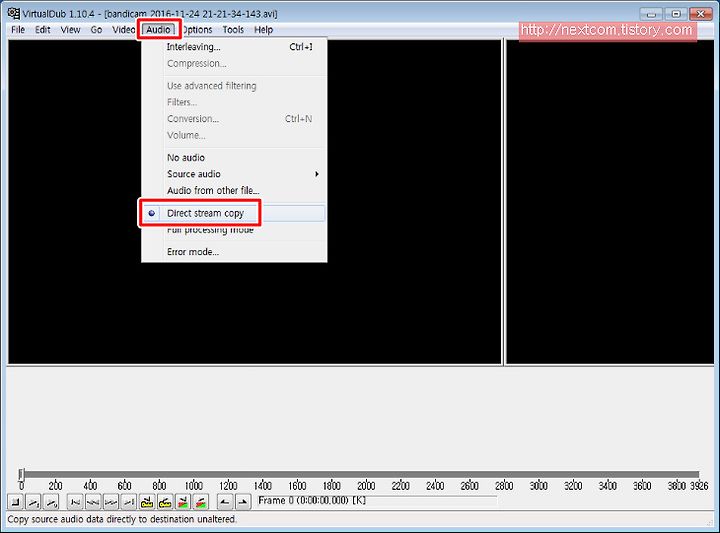The height and width of the screenshot is (533, 720).
Task: Click the gray timeline track bar
Action: (360, 474)
